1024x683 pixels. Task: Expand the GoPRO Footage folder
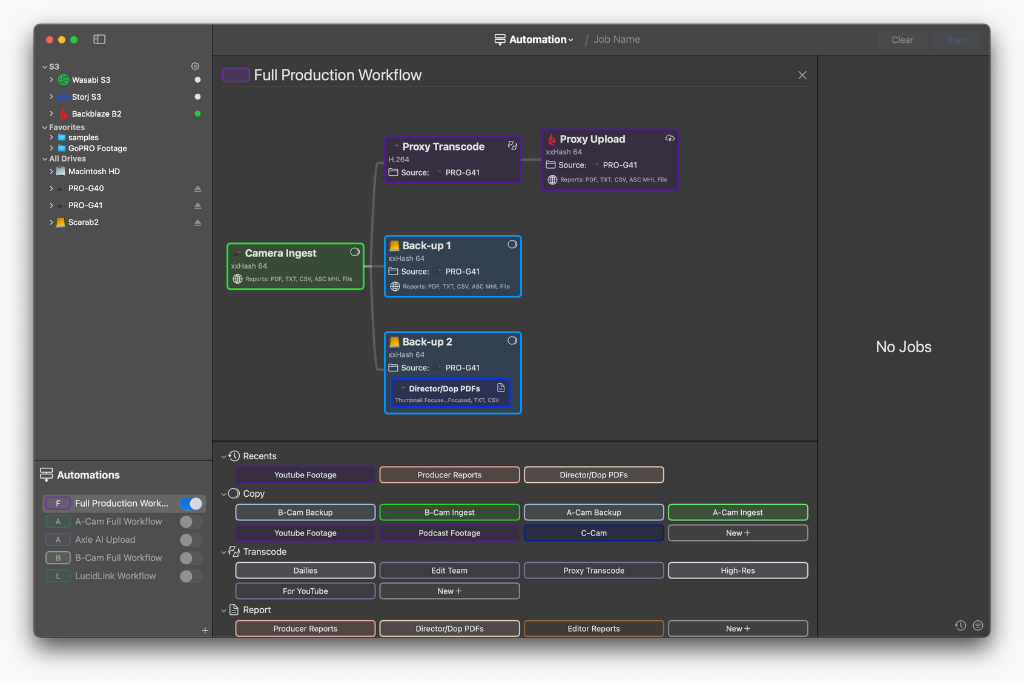point(52,148)
